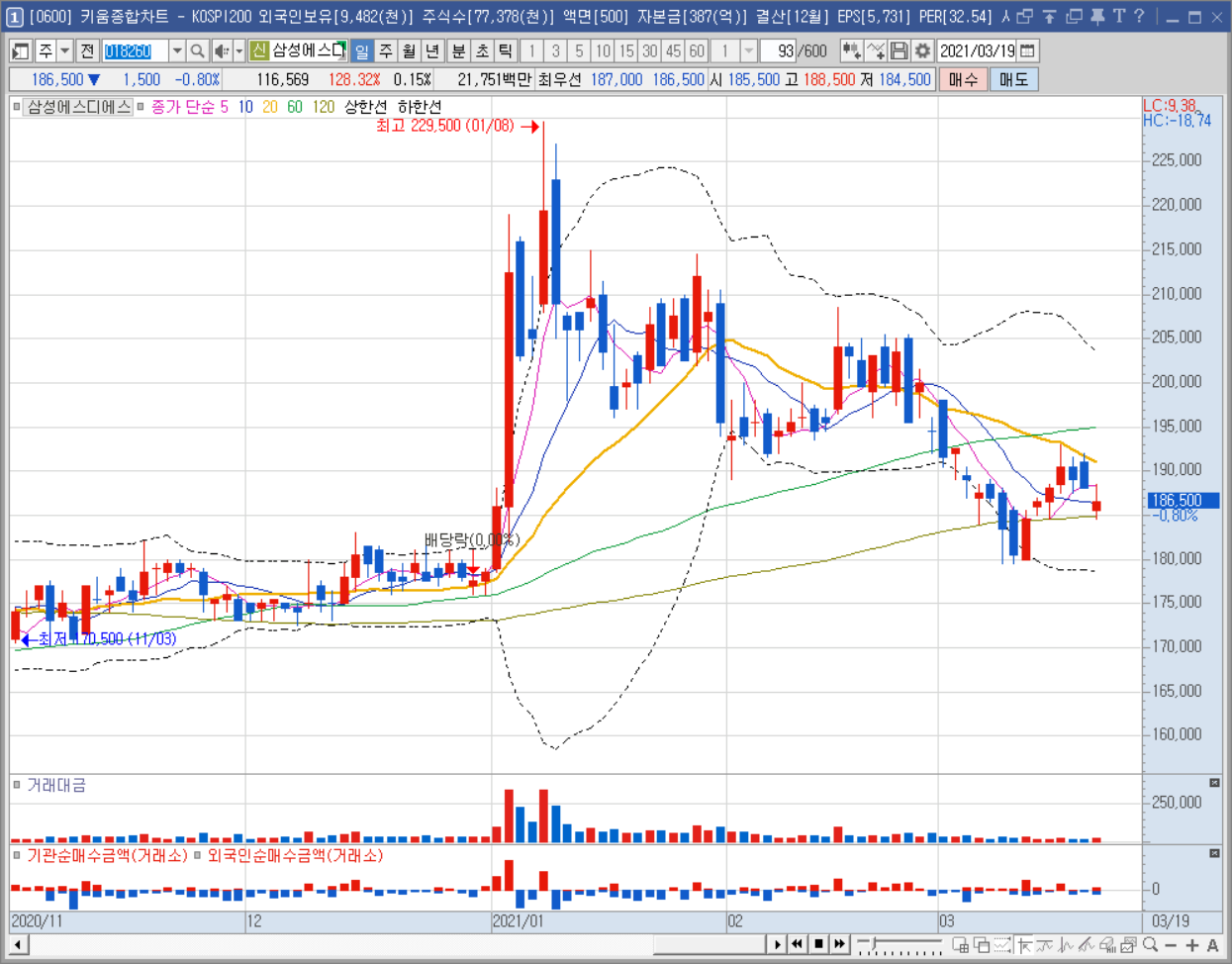This screenshot has height=964, width=1232.
Task: Switch to the 분 minute chart period
Action: click(x=458, y=50)
